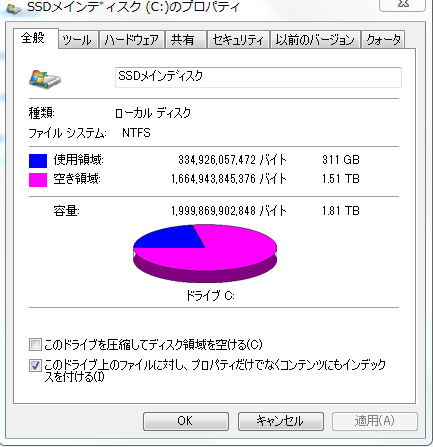
Task: Click the ドライブ C: label under chart
Action: pos(210,295)
